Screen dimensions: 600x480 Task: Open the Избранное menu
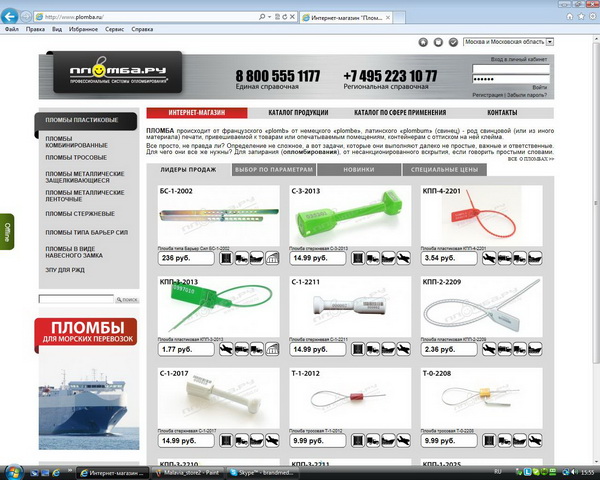pyautogui.click(x=83, y=29)
